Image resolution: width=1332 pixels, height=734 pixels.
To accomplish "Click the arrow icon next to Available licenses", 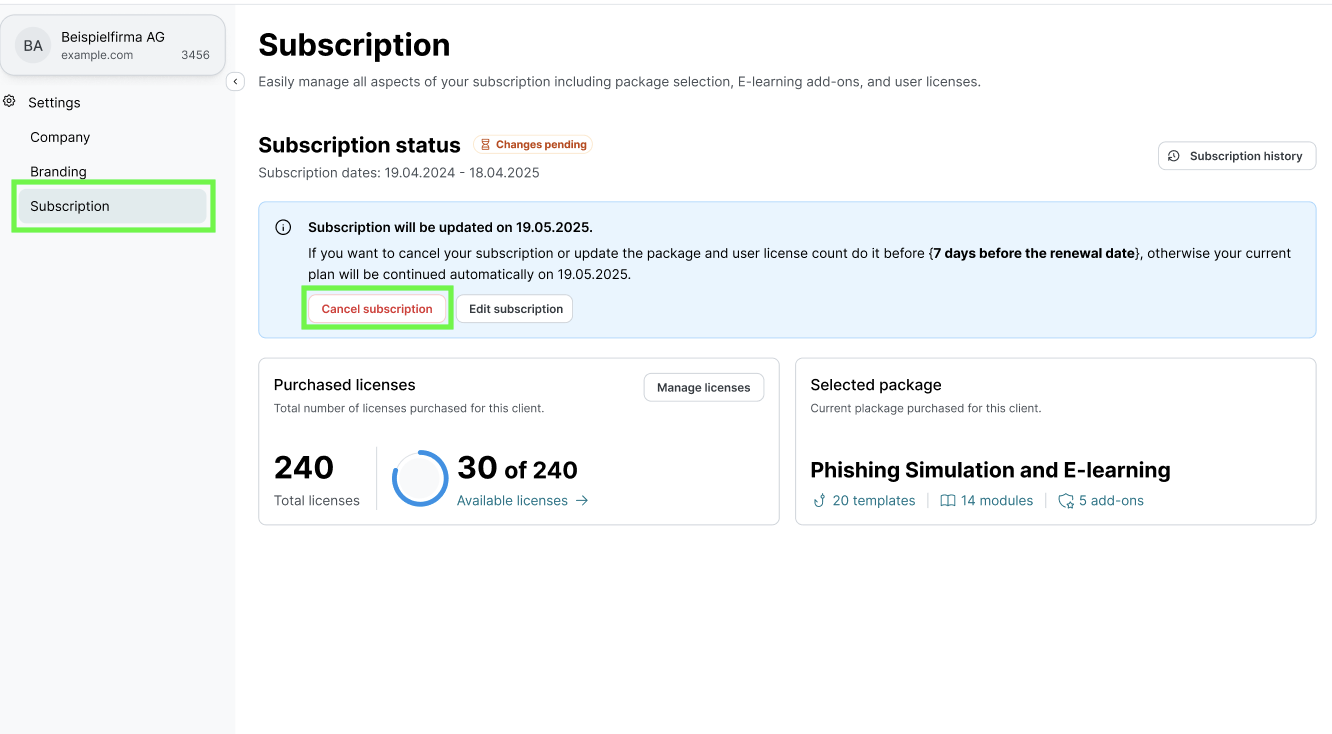I will click(582, 500).
